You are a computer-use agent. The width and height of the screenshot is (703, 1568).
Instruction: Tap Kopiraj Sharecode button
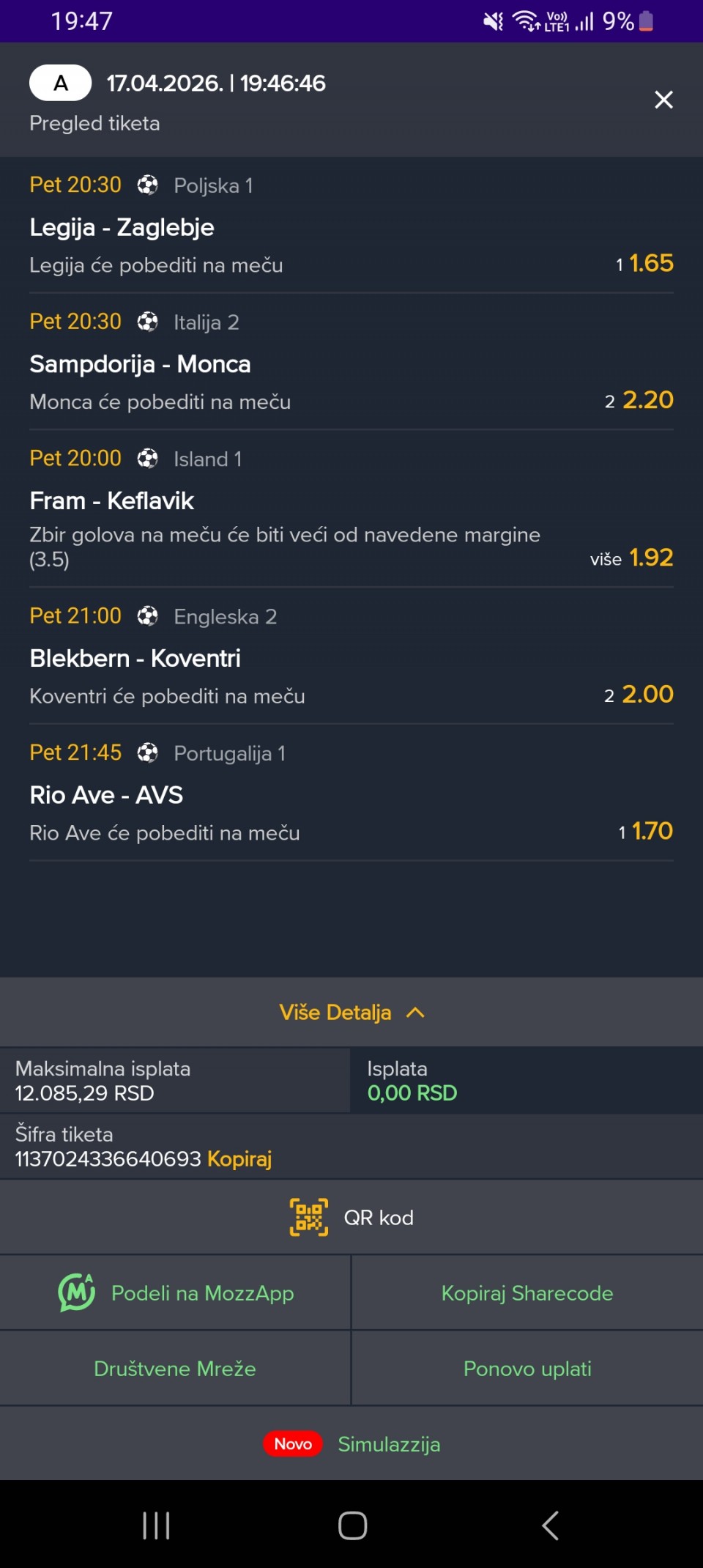[x=527, y=1293]
